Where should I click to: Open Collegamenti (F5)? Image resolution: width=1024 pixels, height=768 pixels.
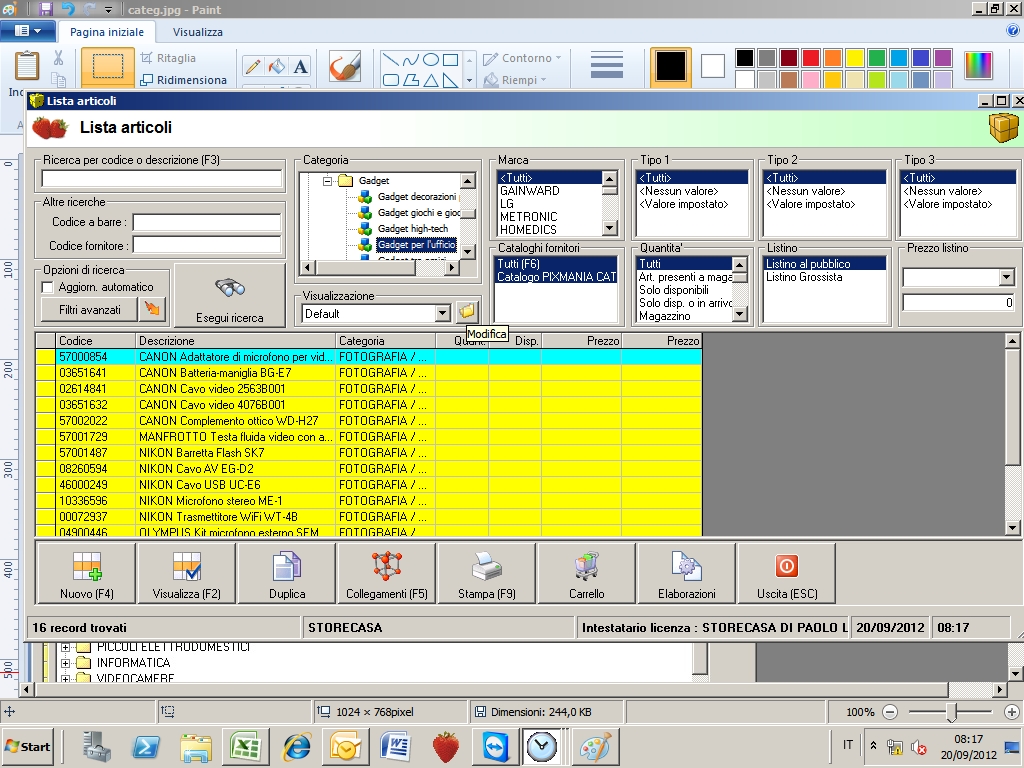click(x=387, y=573)
